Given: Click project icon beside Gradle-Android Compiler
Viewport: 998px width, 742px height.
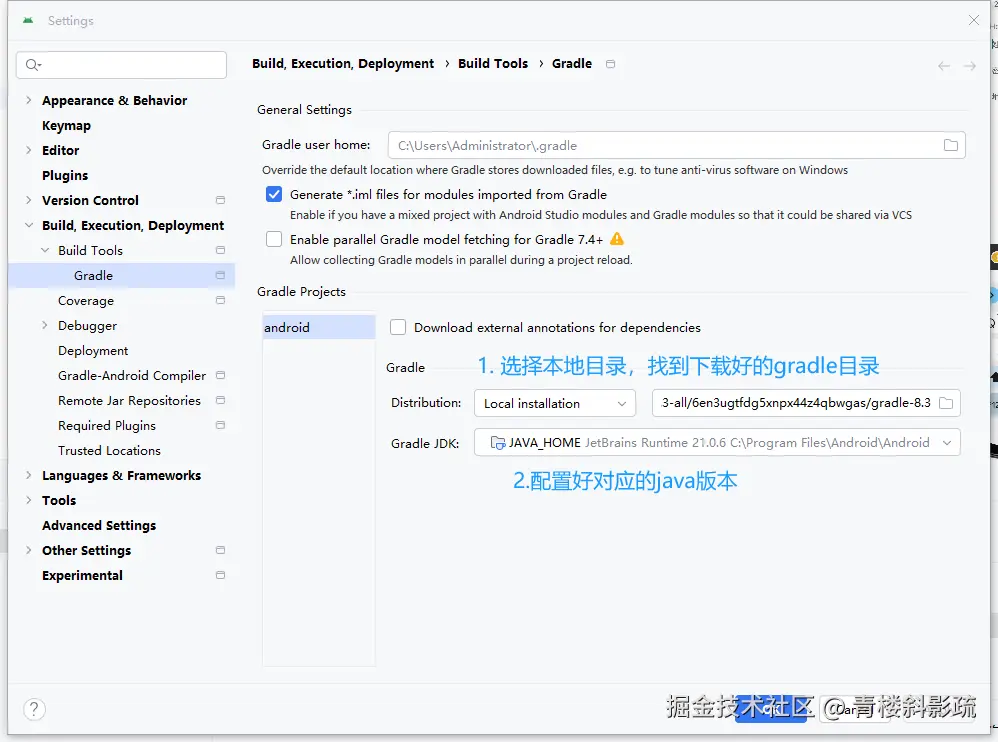Looking at the screenshot, I should click(x=220, y=375).
